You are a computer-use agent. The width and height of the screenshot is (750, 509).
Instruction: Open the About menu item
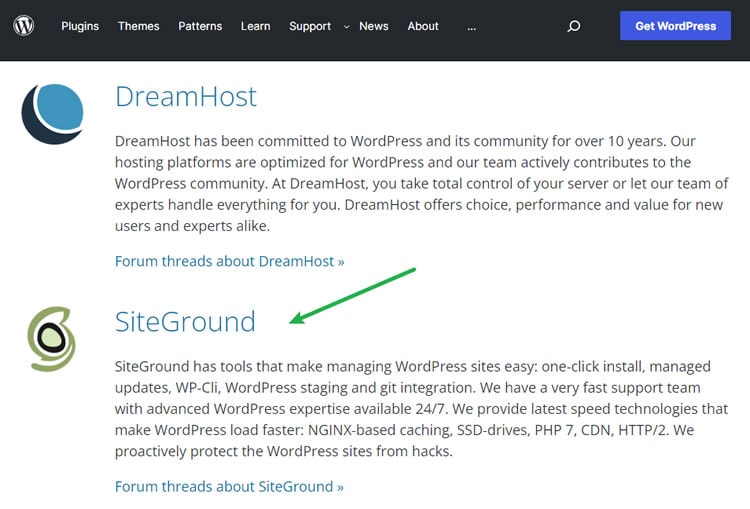tap(423, 26)
